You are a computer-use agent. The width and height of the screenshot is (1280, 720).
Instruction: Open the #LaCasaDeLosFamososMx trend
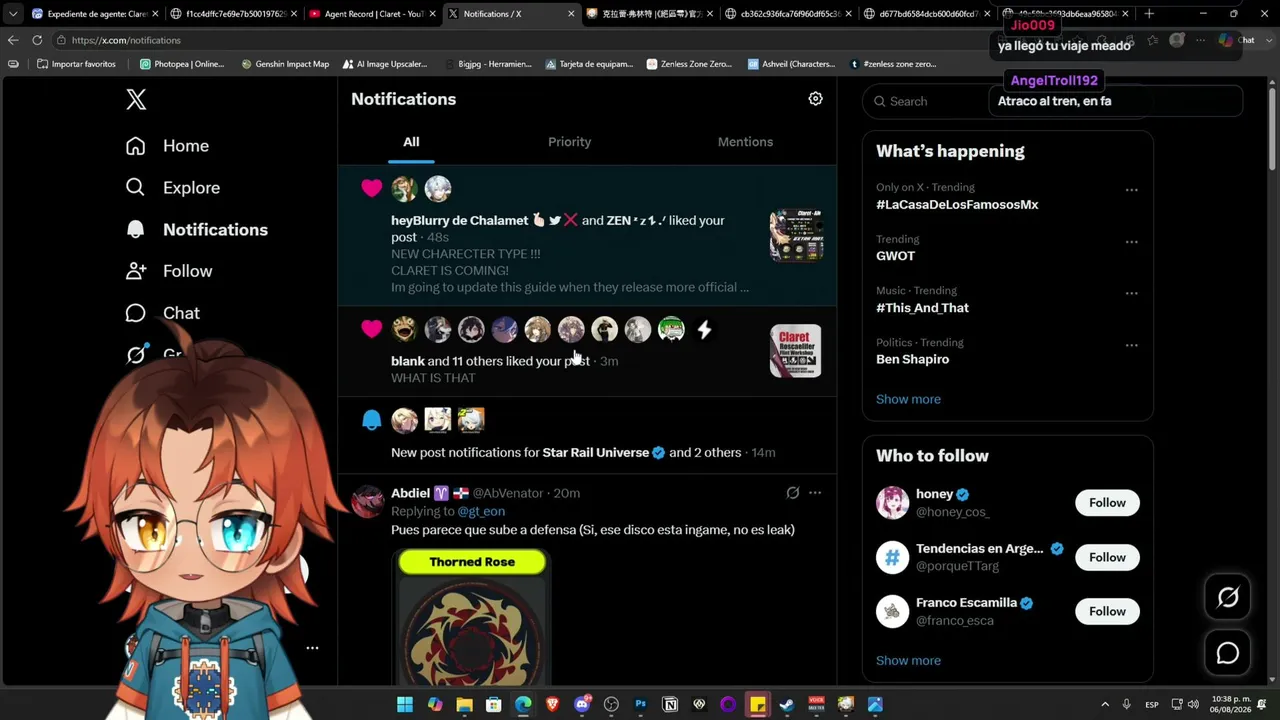coord(957,204)
